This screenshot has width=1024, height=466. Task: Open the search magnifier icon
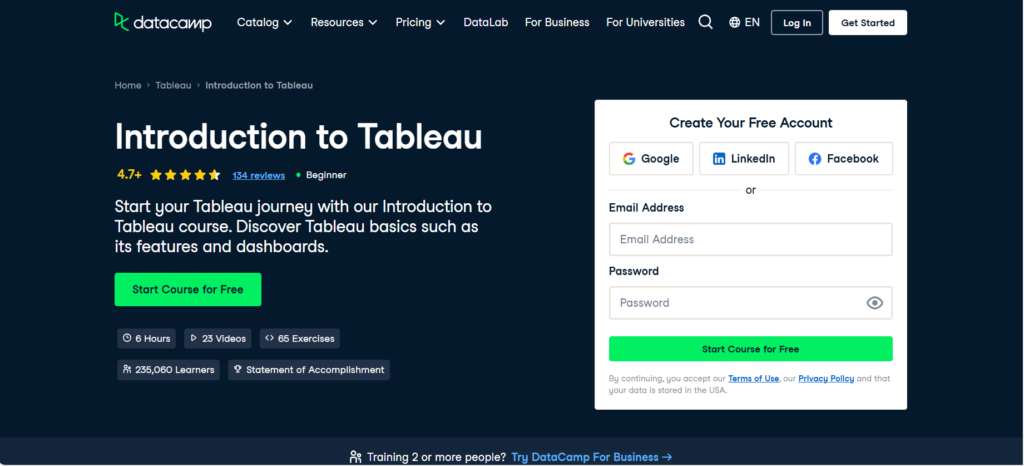[705, 22]
